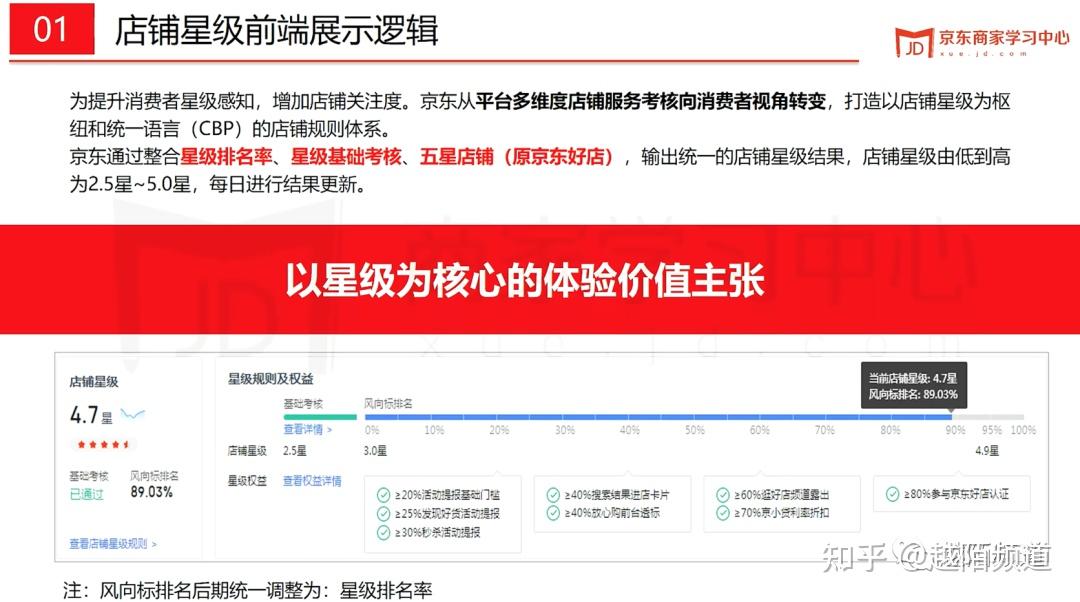Click the 店铺星级前端展示逻辑 slide title

click(276, 31)
